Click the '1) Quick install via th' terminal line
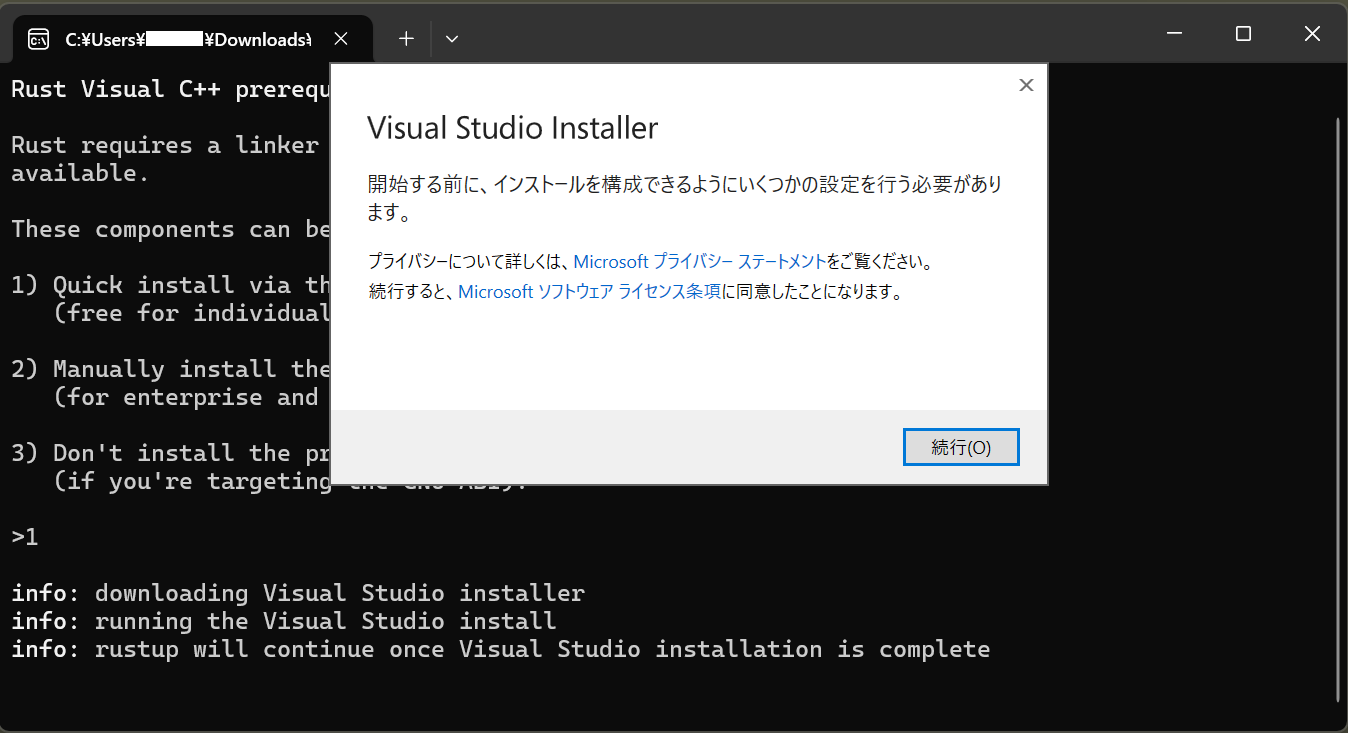 (x=171, y=285)
